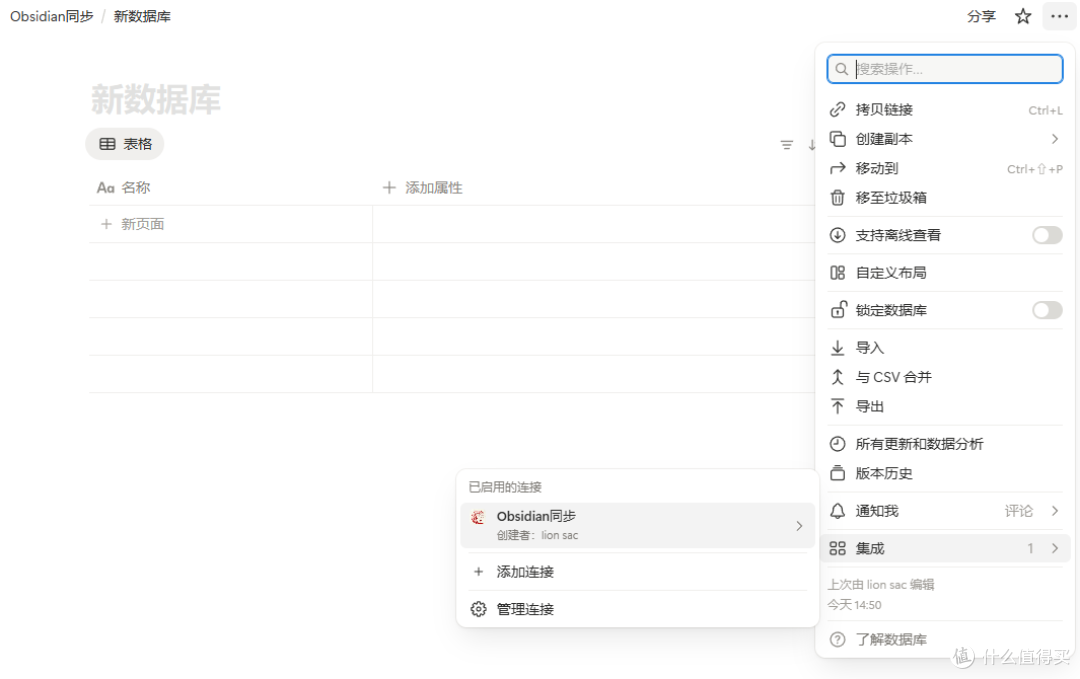Select 移至垃圾箱 menu entry
The width and height of the screenshot is (1080, 679).
tap(946, 198)
